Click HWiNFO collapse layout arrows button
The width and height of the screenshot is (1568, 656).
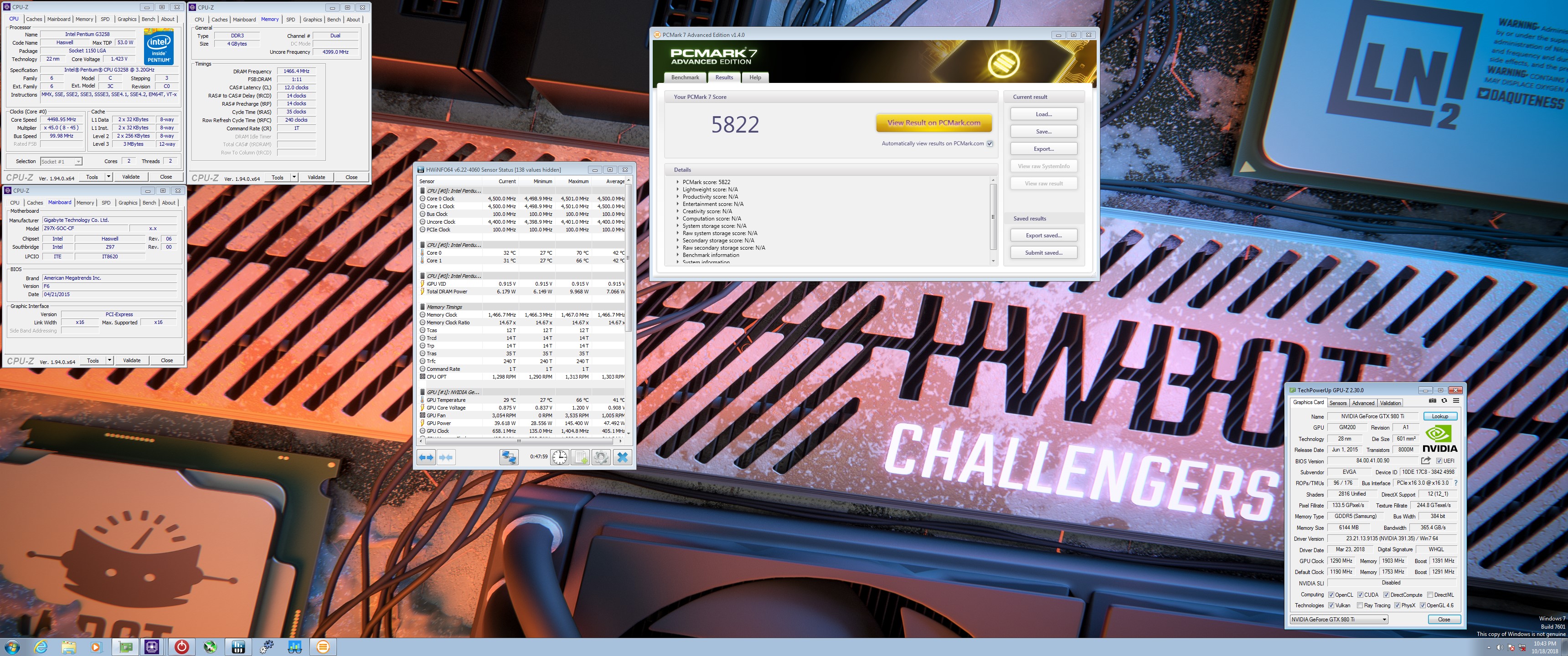click(x=446, y=457)
